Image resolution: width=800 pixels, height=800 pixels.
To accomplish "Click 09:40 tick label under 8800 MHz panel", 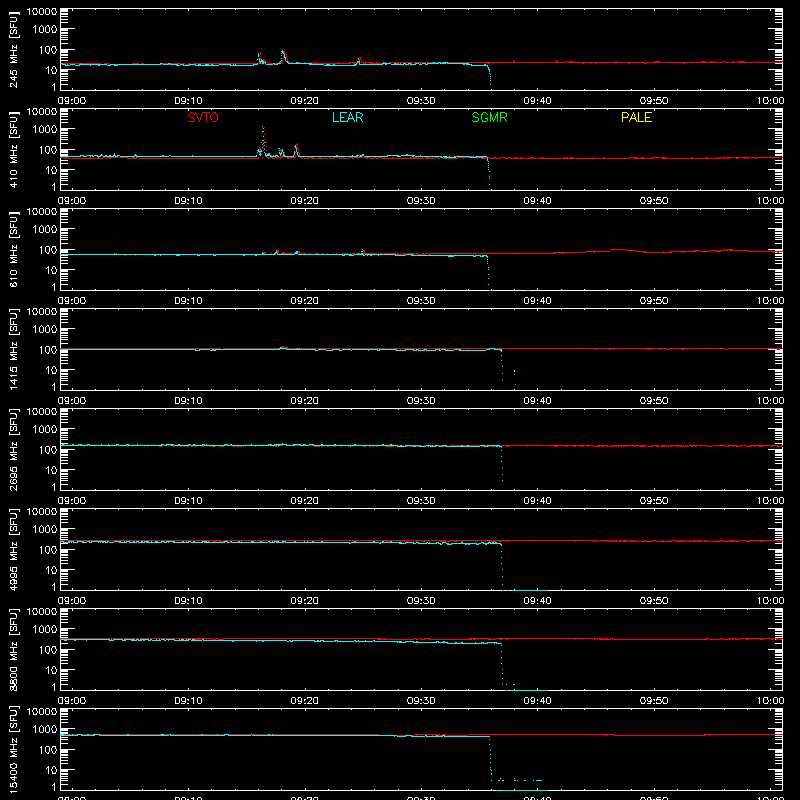I will click(x=537, y=701).
